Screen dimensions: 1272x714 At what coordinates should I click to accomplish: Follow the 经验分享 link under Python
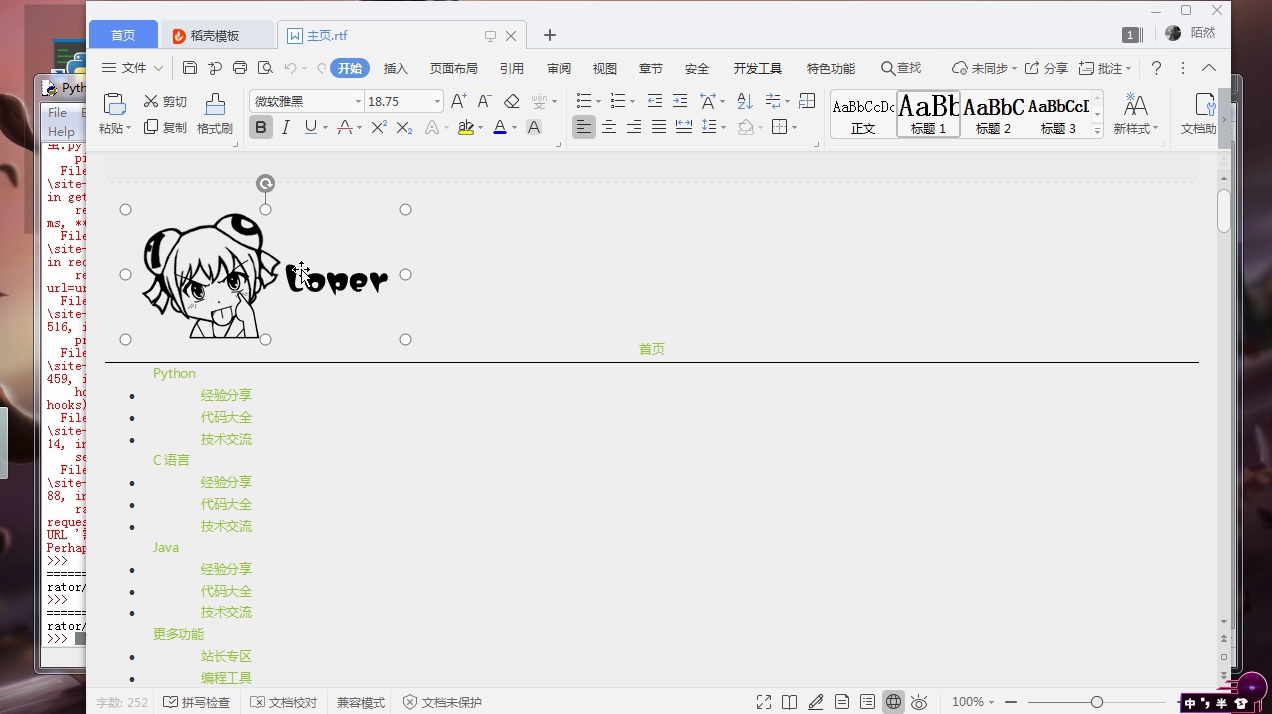[226, 395]
